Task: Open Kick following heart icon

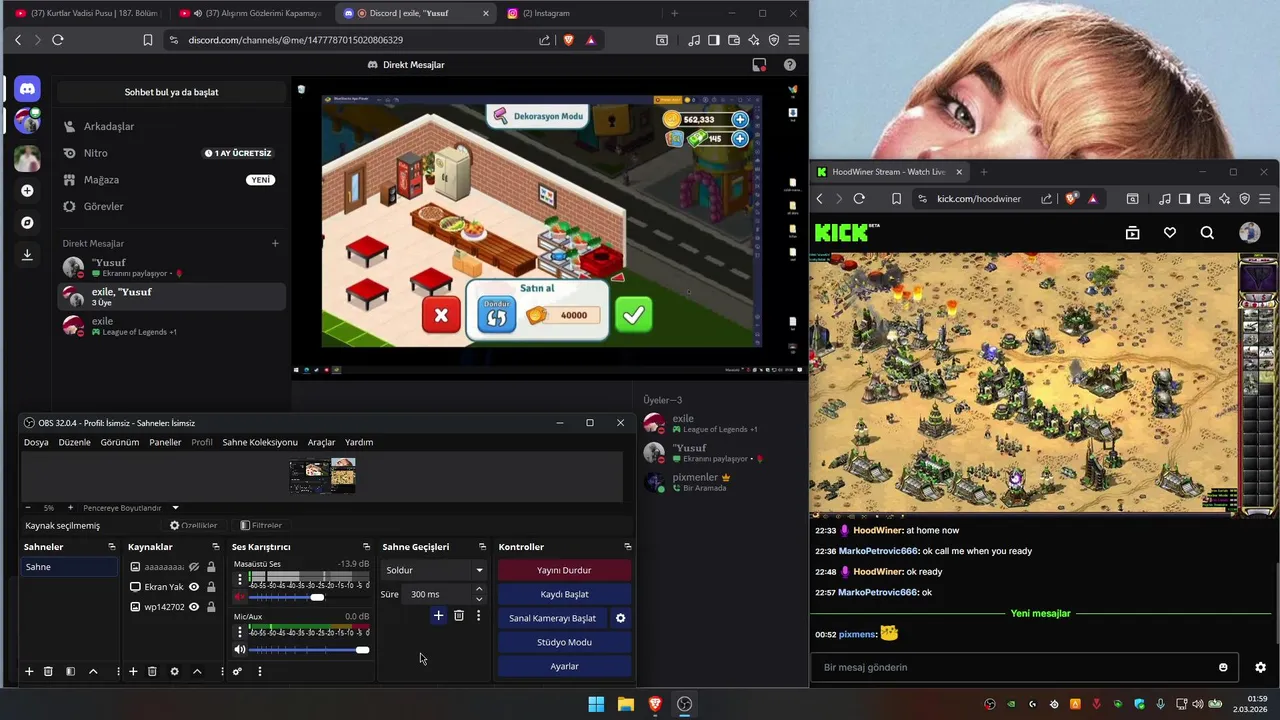Action: [1170, 233]
